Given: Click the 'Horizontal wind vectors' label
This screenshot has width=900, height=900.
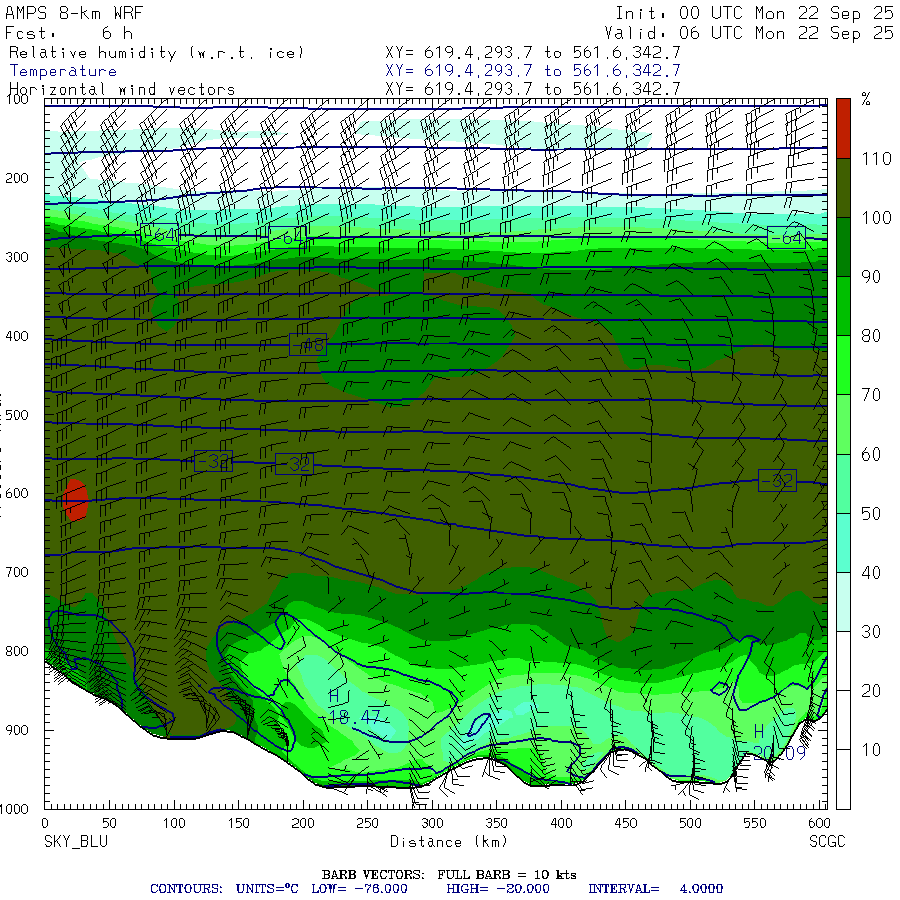Looking at the screenshot, I should pos(122,90).
